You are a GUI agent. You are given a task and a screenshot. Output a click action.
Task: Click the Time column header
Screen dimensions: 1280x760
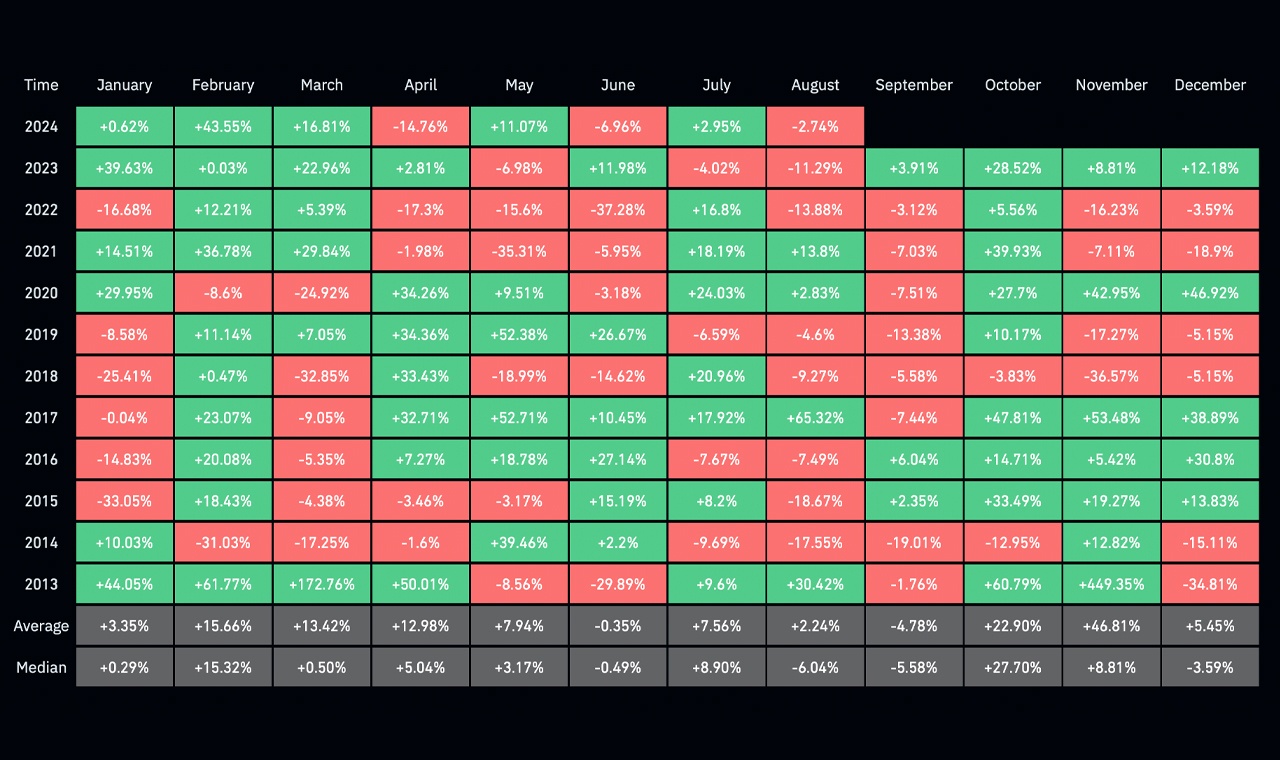pyautogui.click(x=41, y=85)
